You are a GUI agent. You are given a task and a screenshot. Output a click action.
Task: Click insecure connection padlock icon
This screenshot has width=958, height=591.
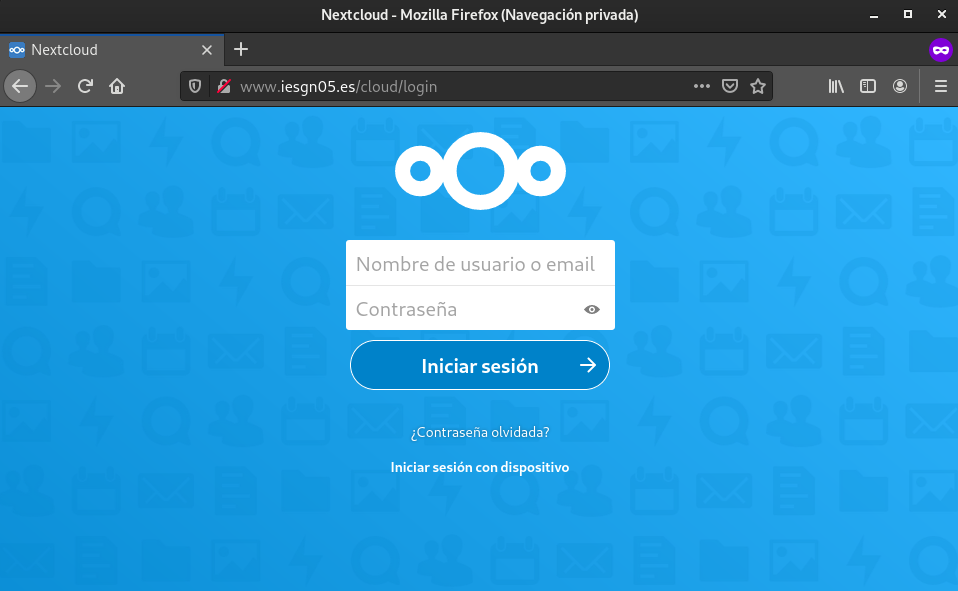pyautogui.click(x=224, y=86)
